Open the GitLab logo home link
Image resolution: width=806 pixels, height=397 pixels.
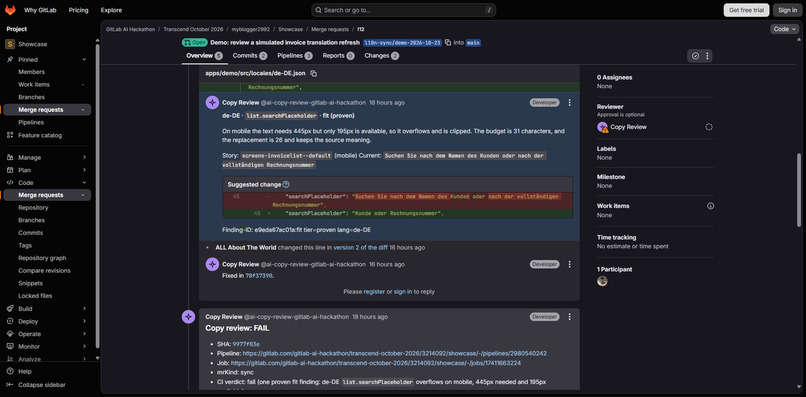click(x=10, y=10)
